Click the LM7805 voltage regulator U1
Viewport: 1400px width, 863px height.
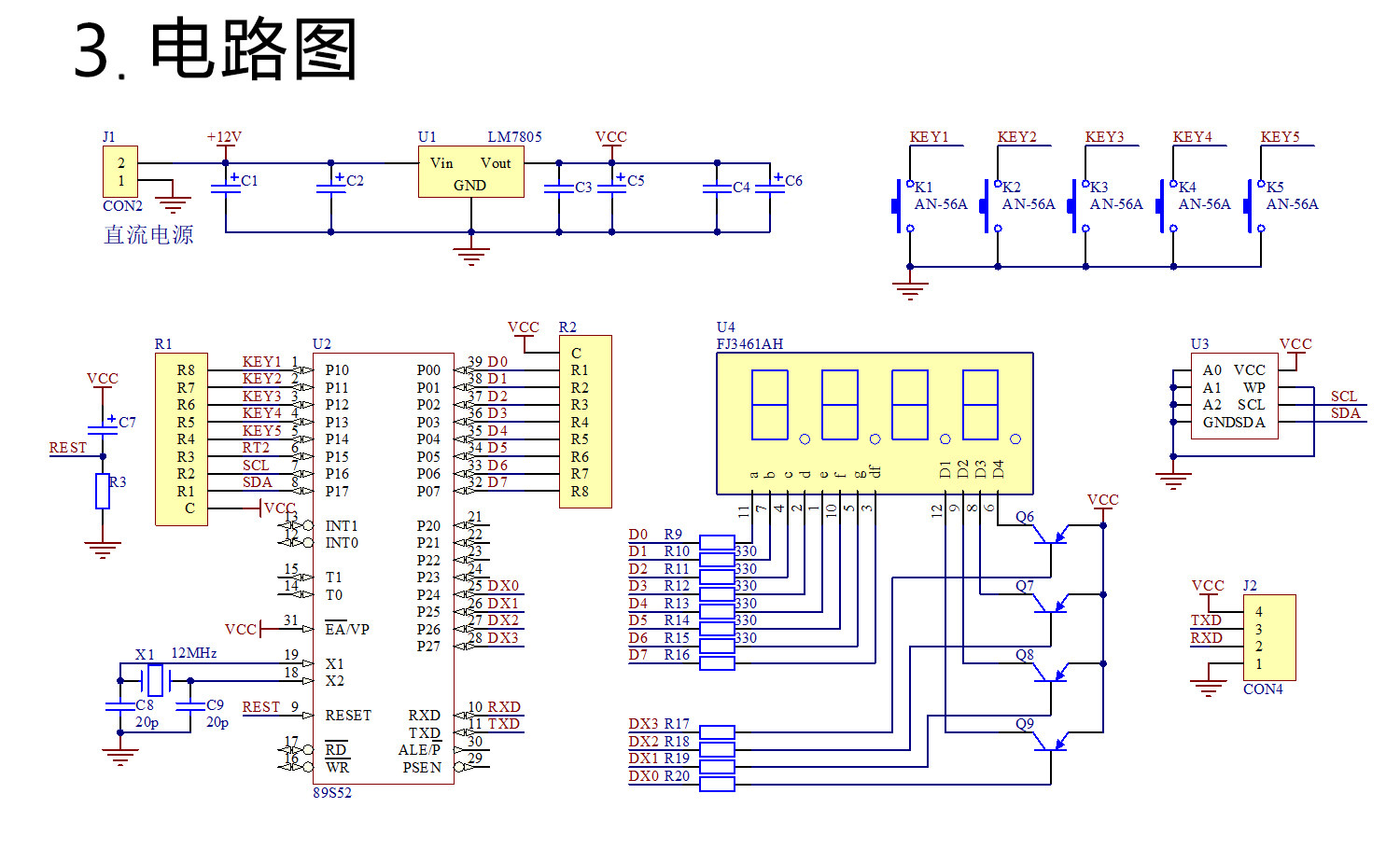click(470, 172)
